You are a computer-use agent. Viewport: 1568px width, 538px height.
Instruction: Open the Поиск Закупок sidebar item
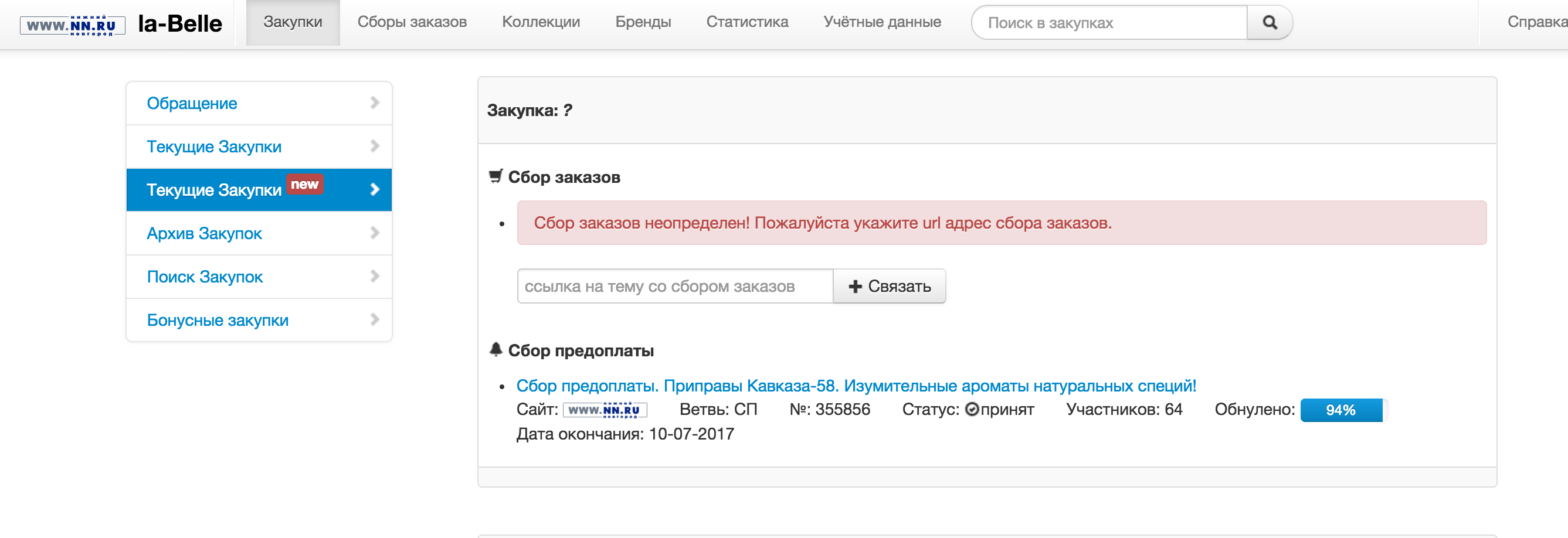205,277
